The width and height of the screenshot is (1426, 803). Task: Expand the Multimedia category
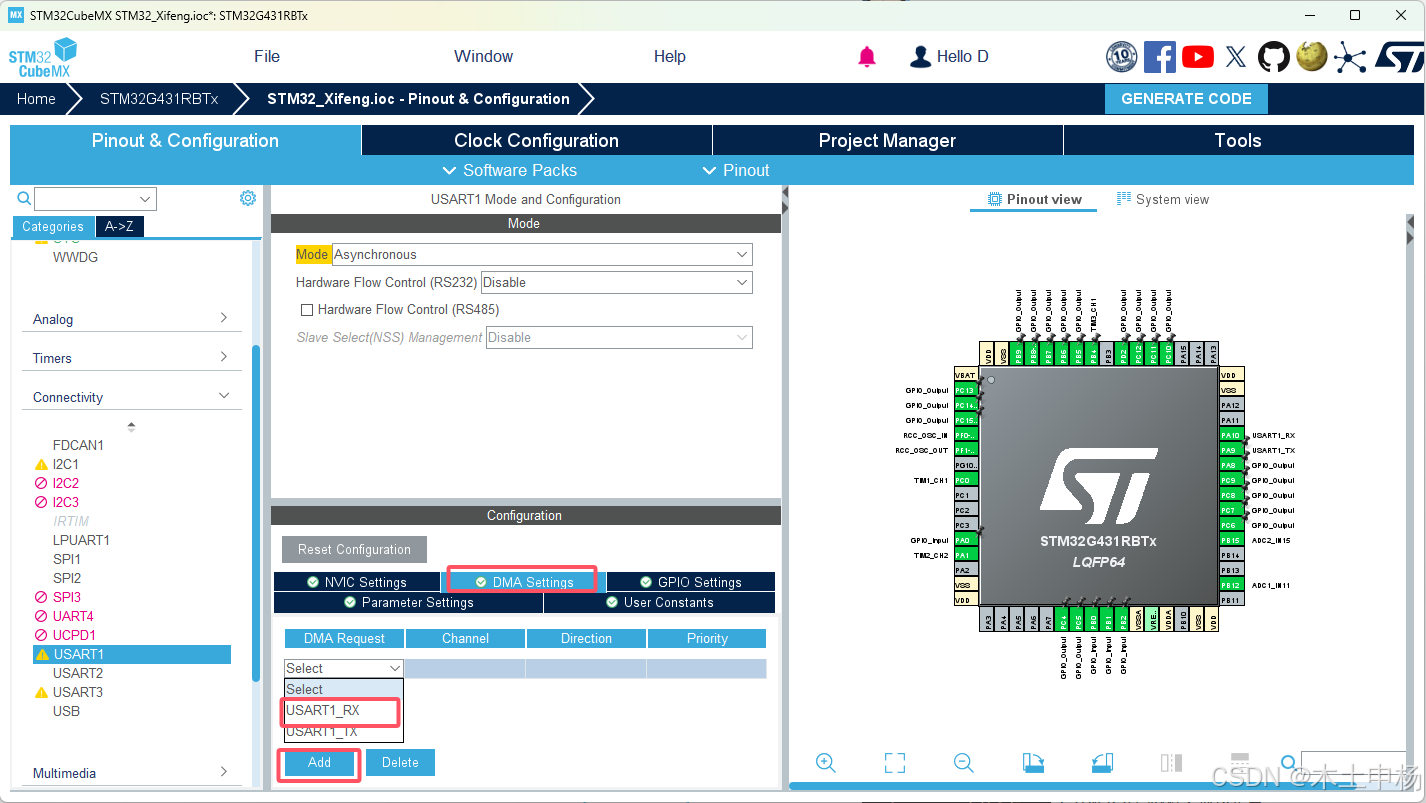click(131, 773)
